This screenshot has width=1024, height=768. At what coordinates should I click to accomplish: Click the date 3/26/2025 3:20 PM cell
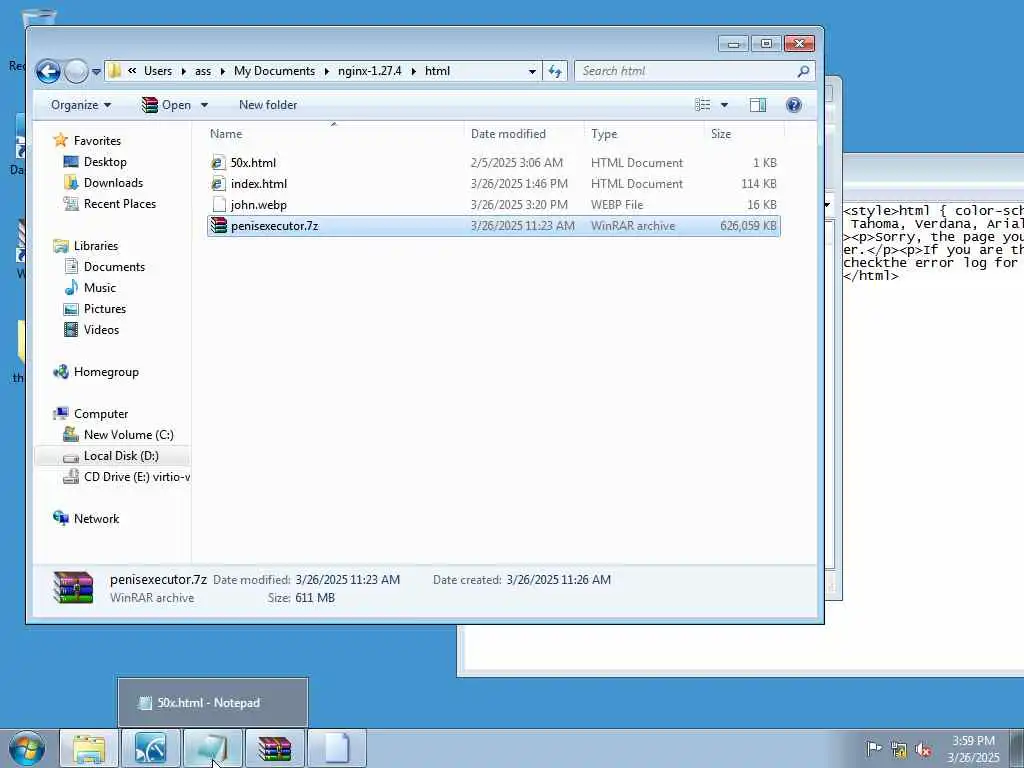(x=519, y=205)
